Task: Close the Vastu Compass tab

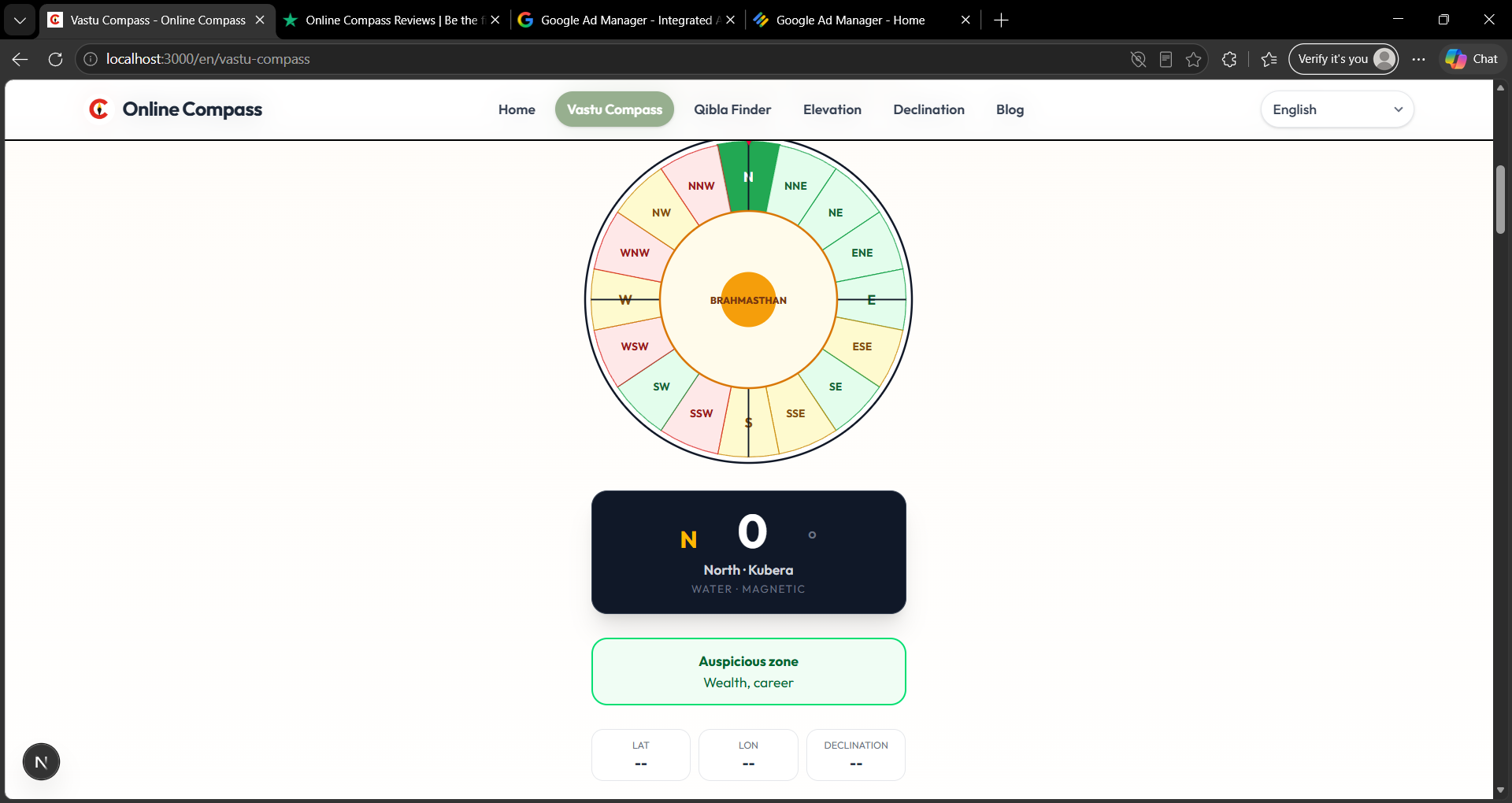Action: pyautogui.click(x=260, y=20)
